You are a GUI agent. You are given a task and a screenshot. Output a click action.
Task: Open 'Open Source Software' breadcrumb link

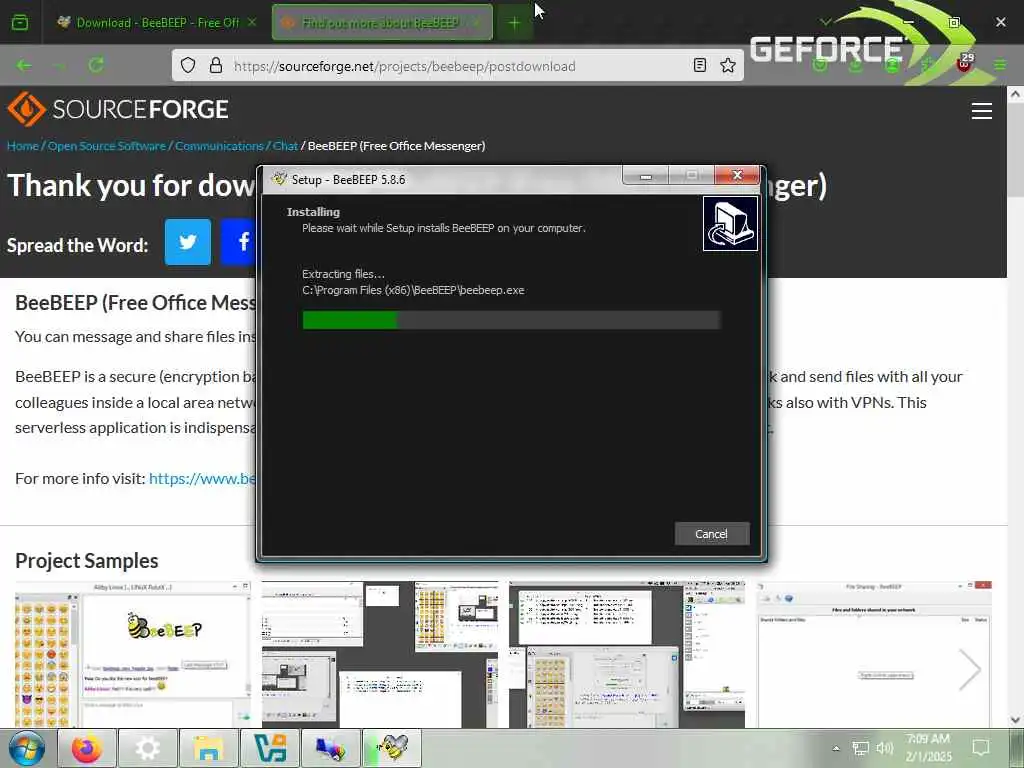[x=107, y=146]
